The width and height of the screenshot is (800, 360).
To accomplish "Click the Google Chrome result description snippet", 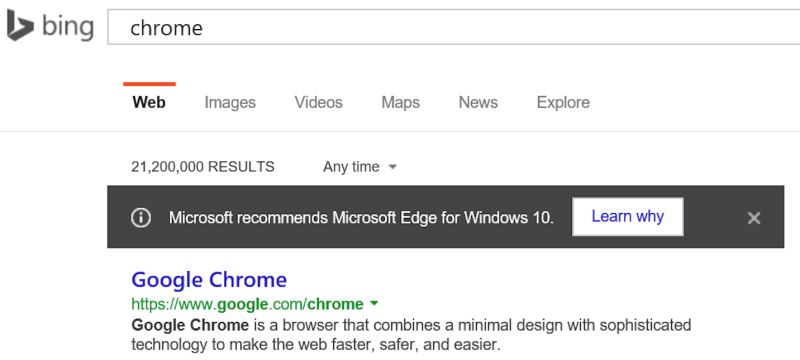I will point(411,335).
